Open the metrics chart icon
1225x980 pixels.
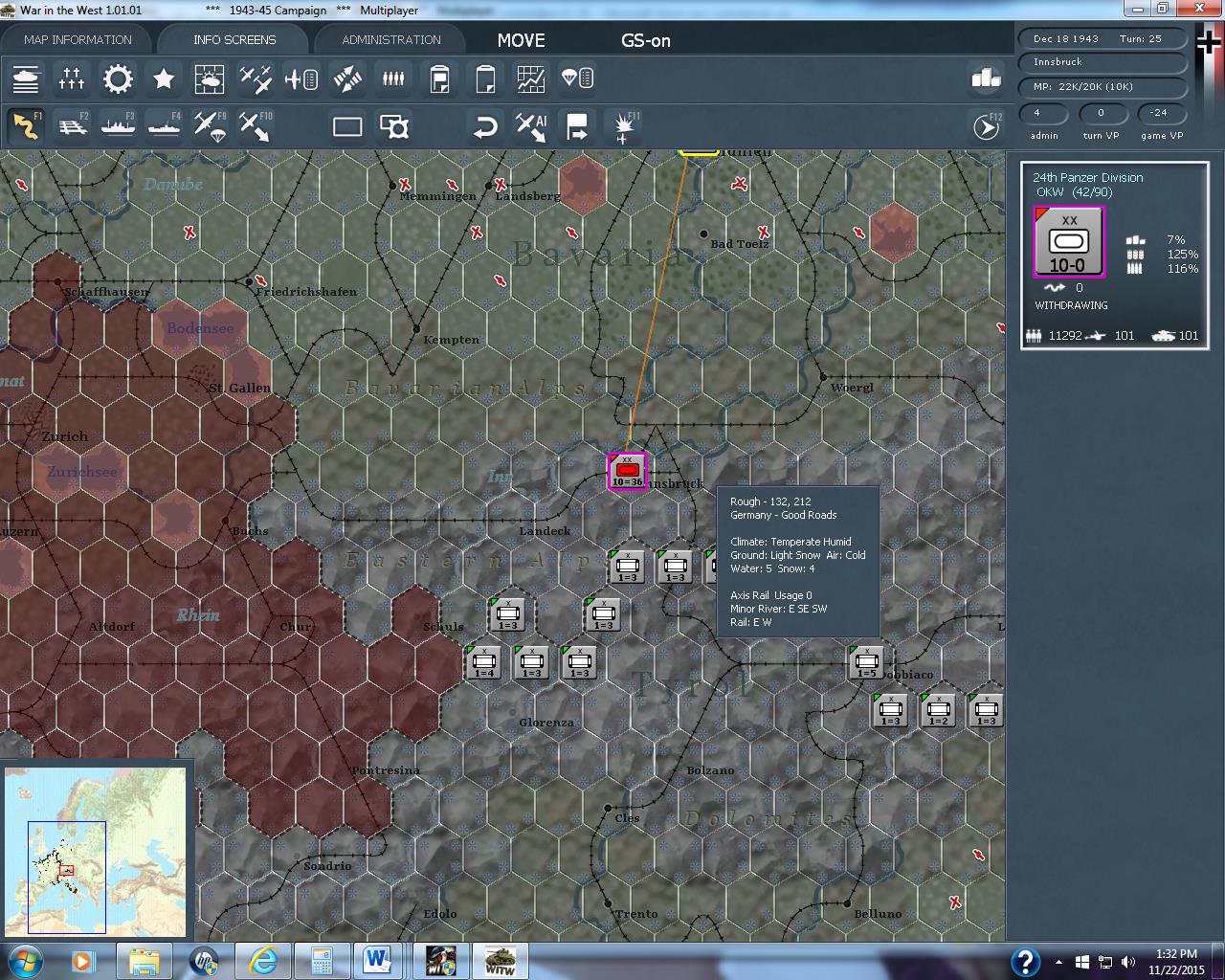[531, 78]
